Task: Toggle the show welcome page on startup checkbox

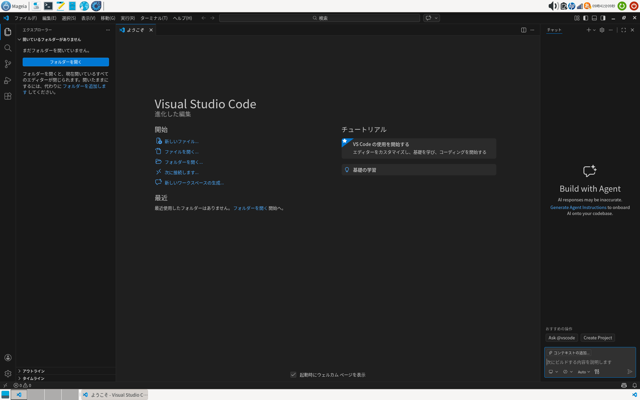Action: point(293,375)
